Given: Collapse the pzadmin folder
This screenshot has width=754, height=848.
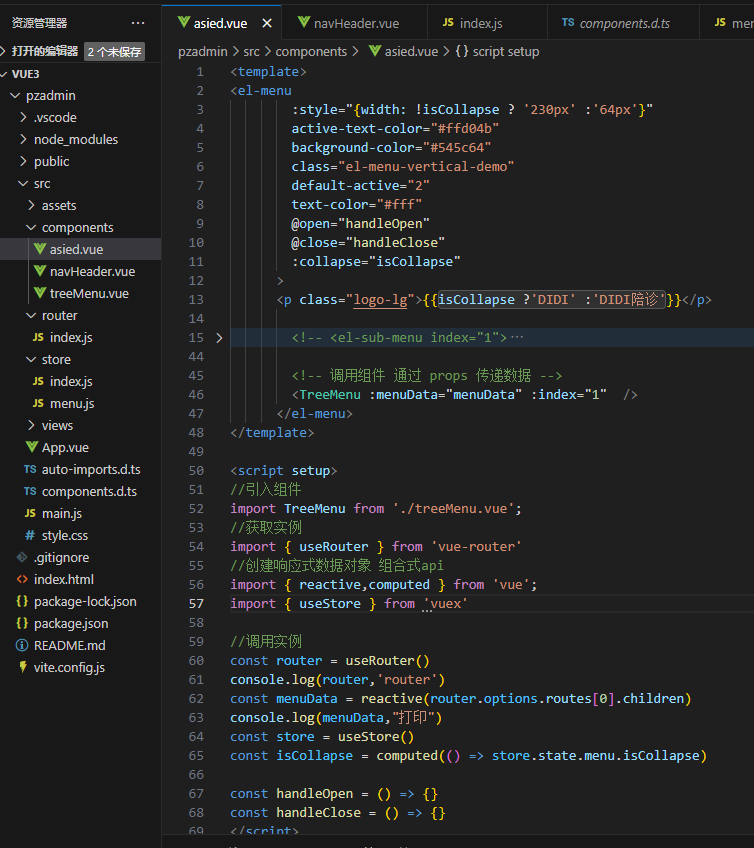Looking at the screenshot, I should point(15,96).
